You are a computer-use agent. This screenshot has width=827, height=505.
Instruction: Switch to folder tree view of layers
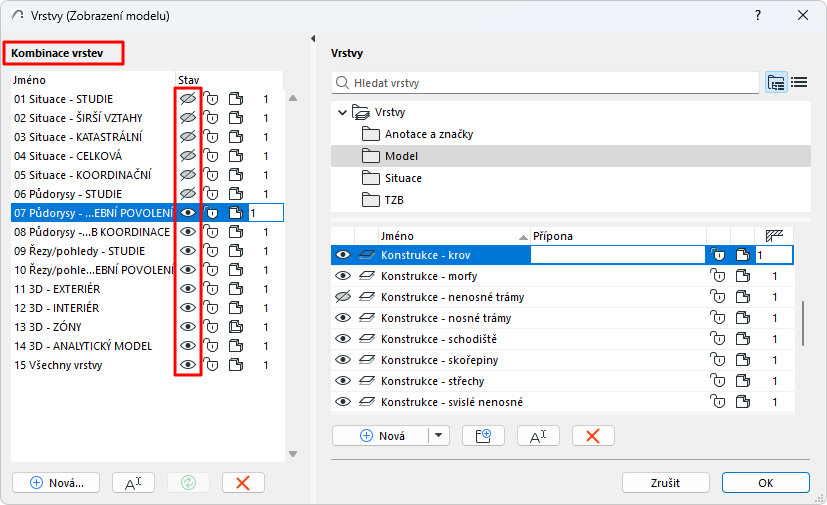point(776,83)
